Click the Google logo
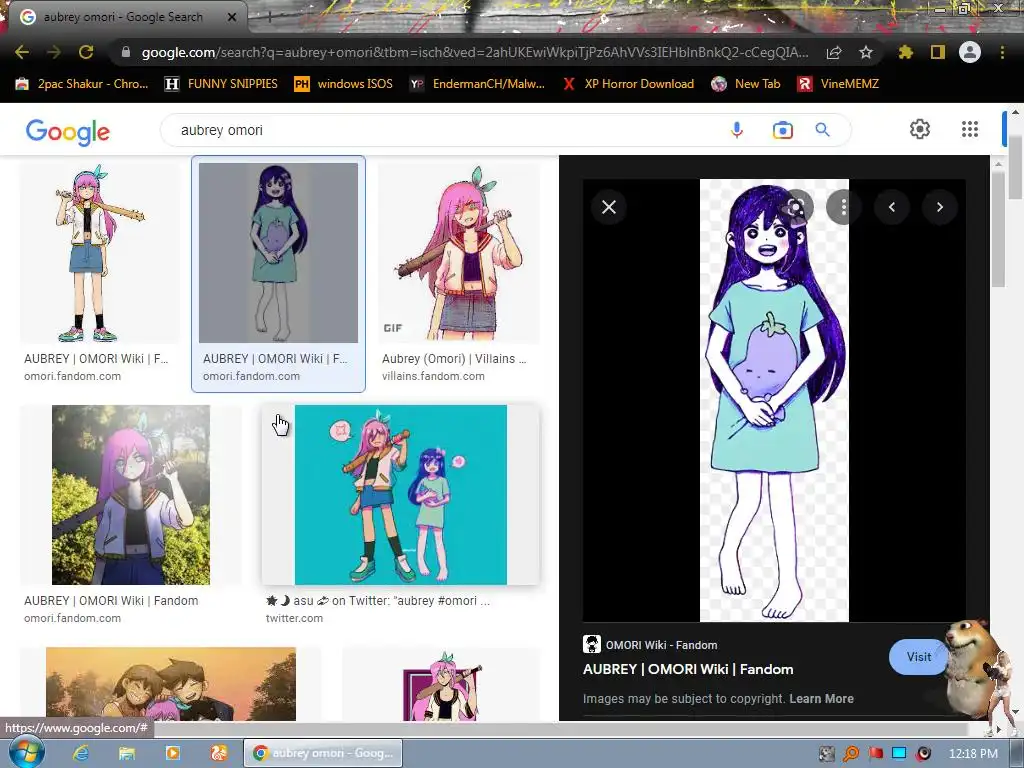The image size is (1024, 768). pyautogui.click(x=68, y=131)
